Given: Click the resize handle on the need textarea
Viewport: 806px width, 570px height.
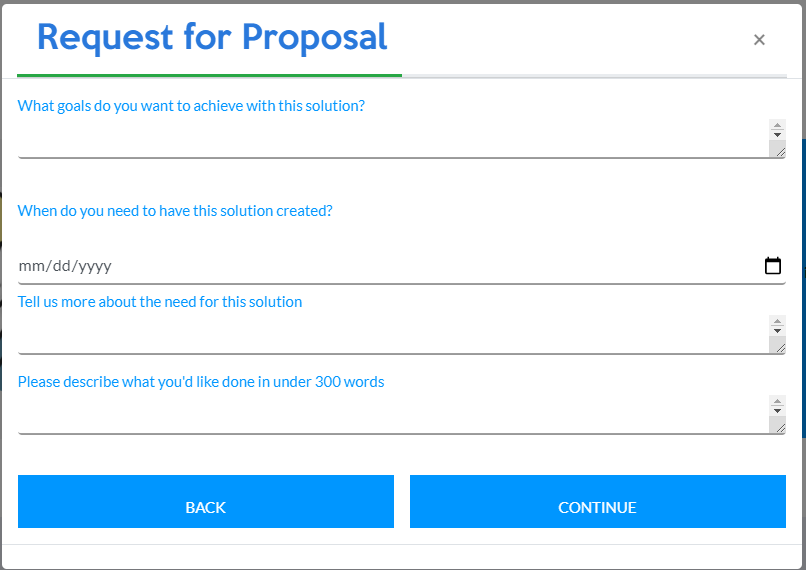Looking at the screenshot, I should click(x=777, y=345).
